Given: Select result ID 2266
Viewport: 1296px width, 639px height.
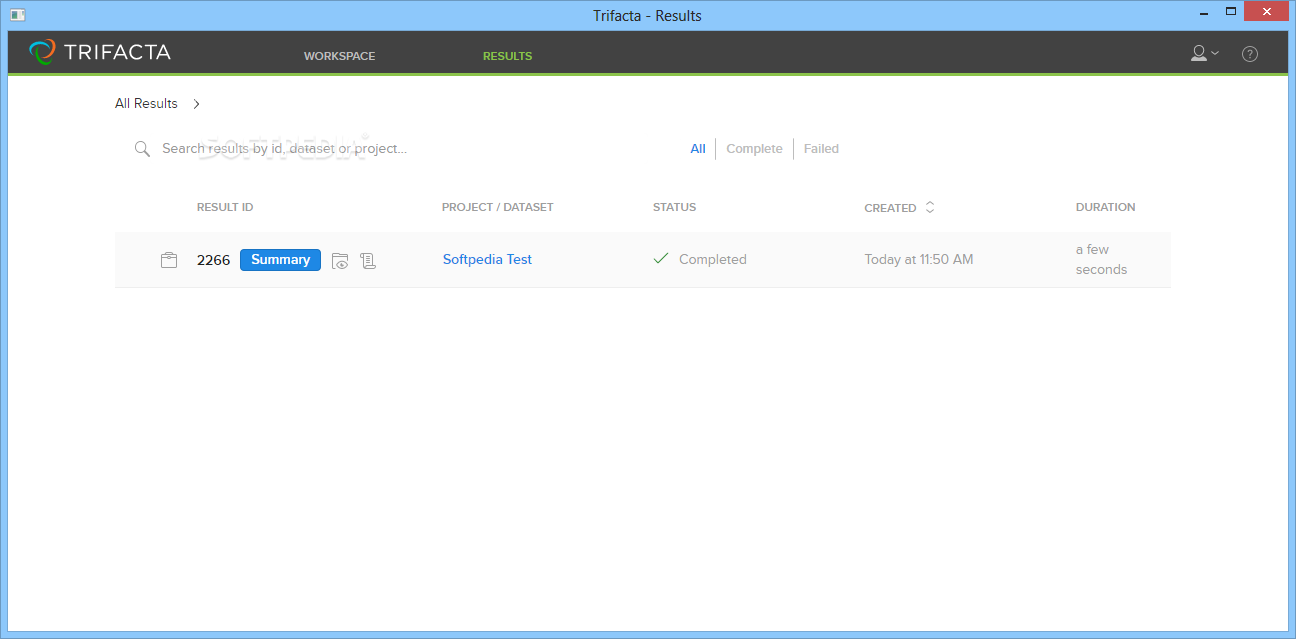Looking at the screenshot, I should coord(213,260).
